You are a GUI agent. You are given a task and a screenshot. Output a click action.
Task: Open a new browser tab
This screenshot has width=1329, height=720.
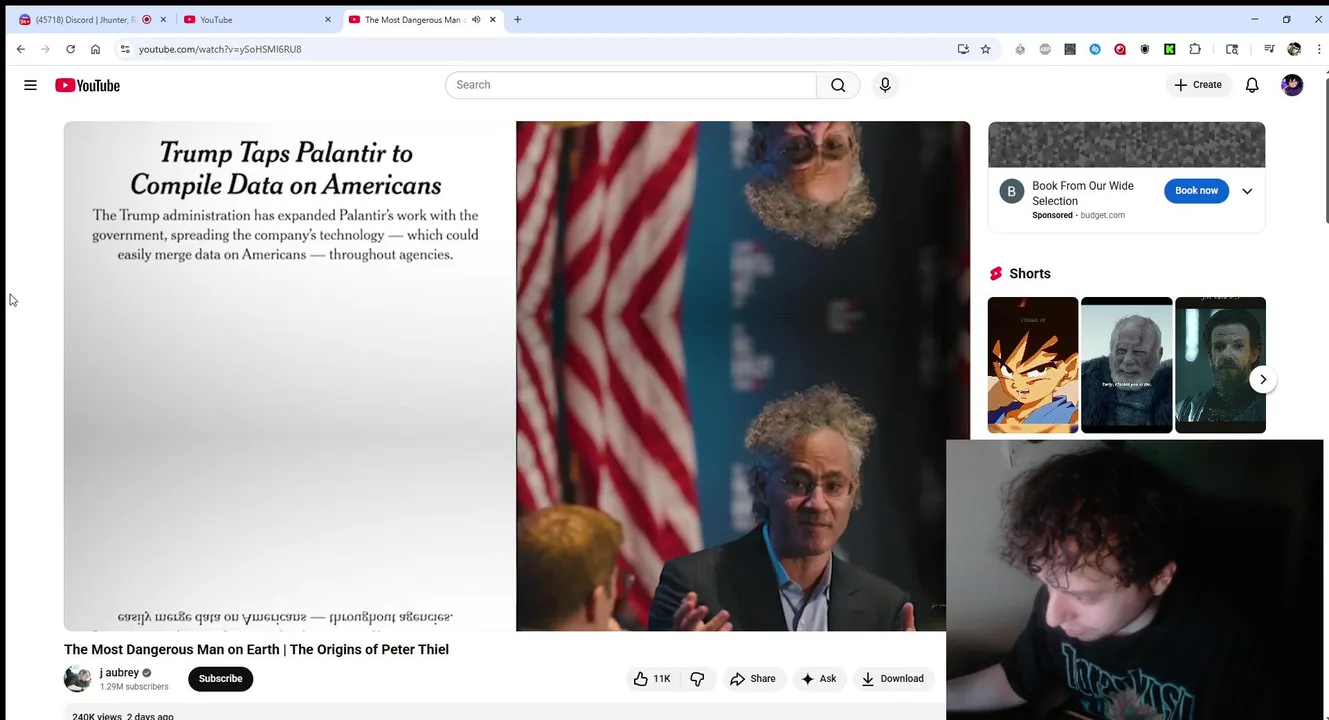click(x=517, y=20)
